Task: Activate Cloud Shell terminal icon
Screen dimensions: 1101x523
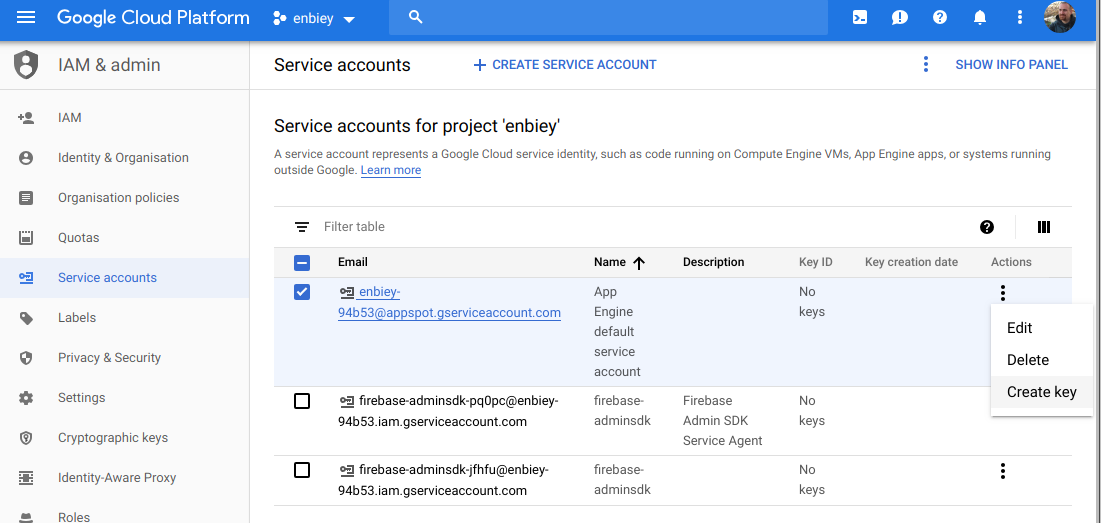Action: [860, 18]
